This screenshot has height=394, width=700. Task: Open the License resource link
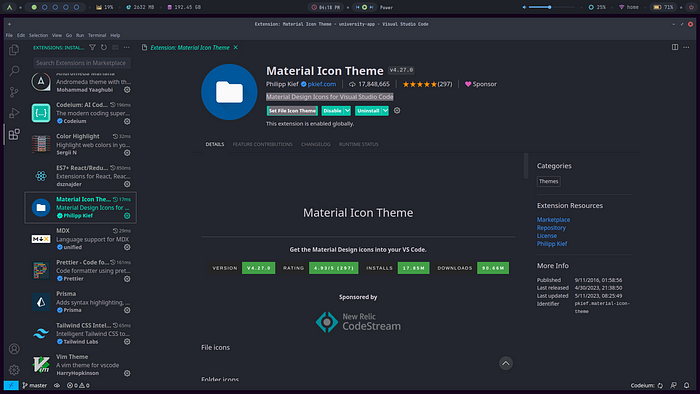(x=547, y=236)
